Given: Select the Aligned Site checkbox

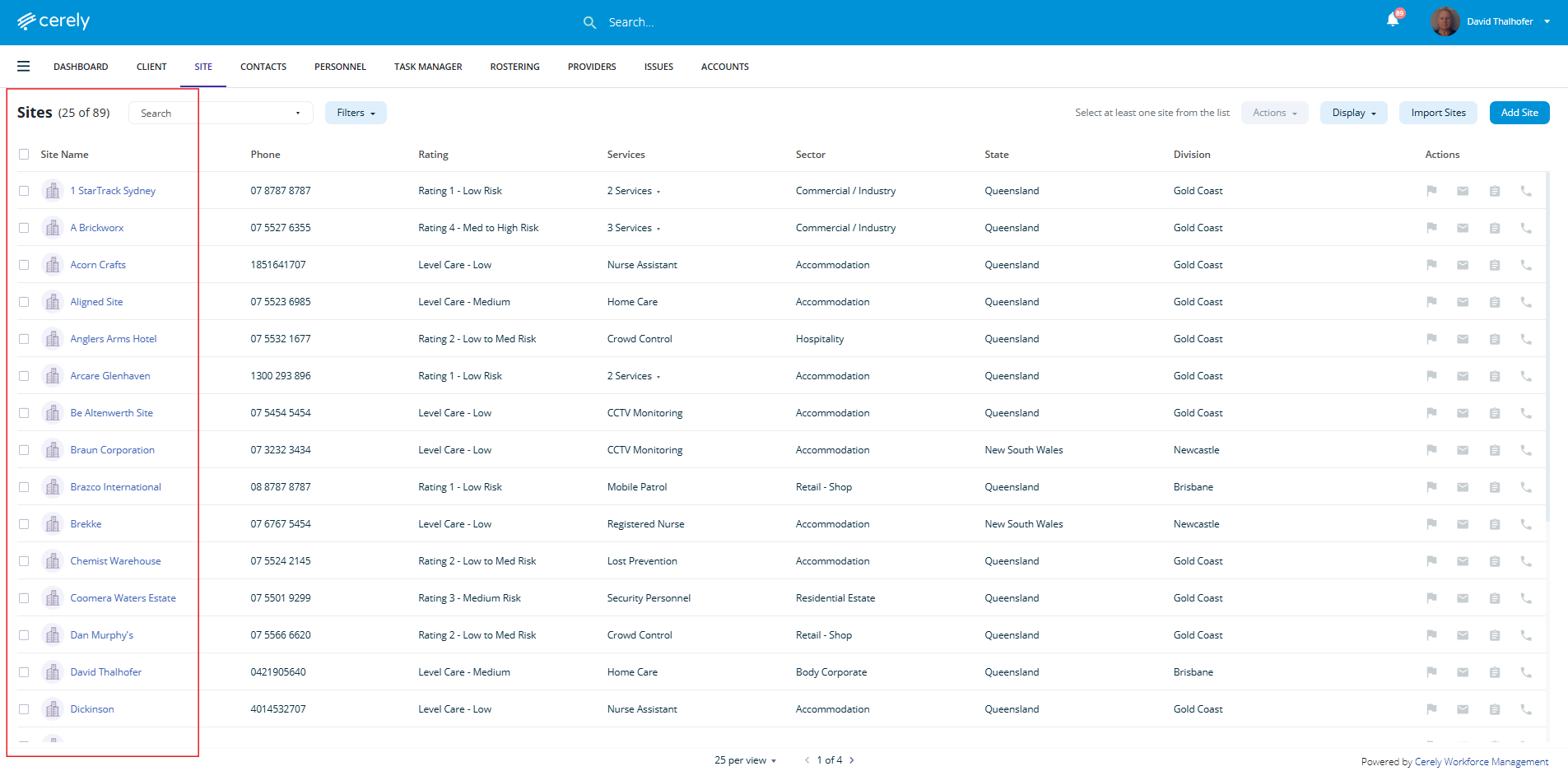Looking at the screenshot, I should click(x=24, y=302).
